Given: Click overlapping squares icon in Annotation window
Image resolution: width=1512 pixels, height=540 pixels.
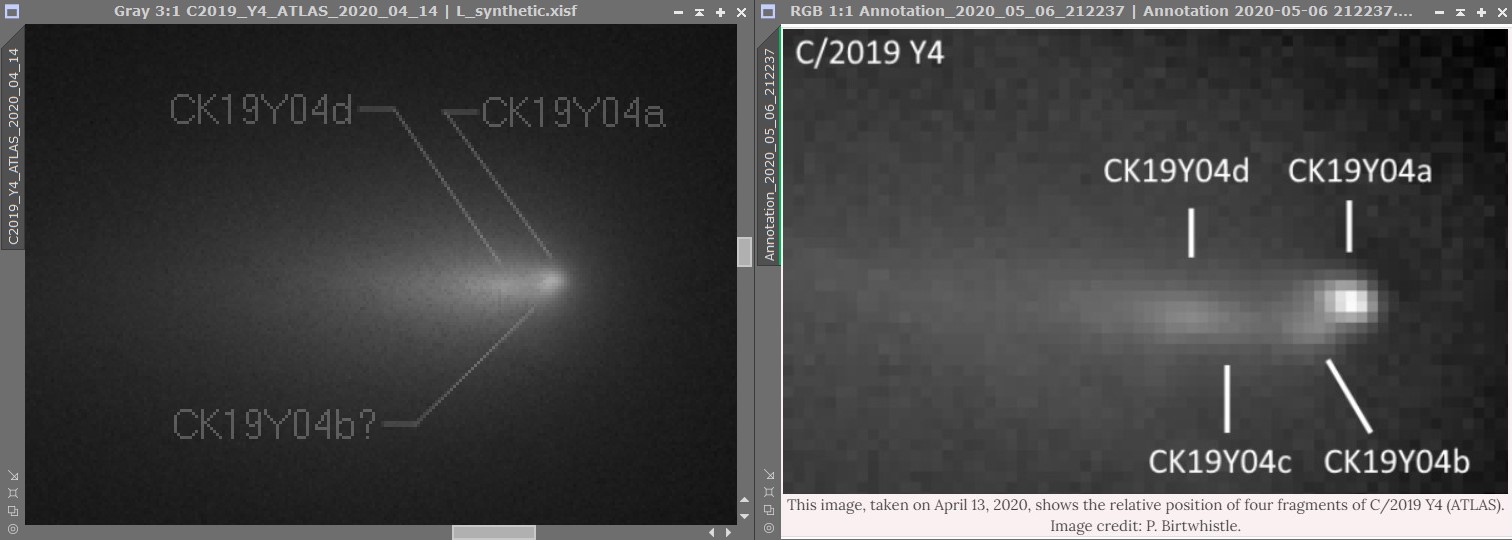Looking at the screenshot, I should [768, 511].
